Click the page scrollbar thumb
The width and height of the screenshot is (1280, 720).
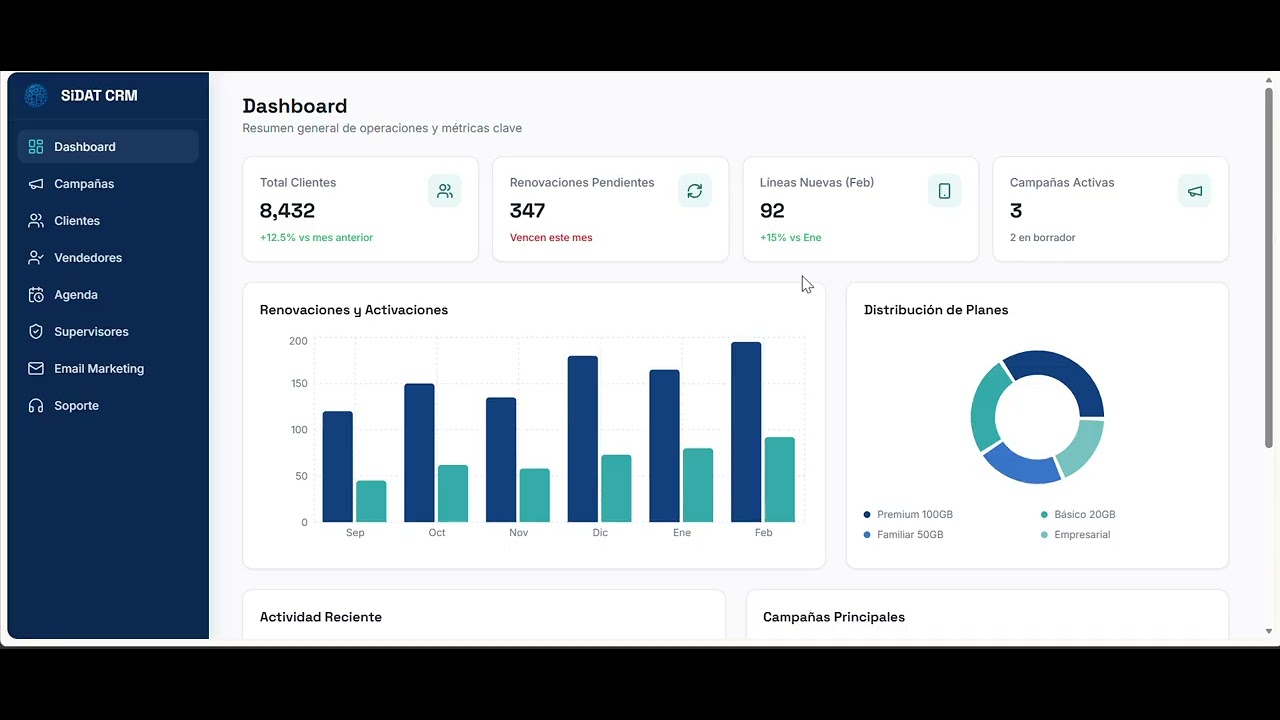1269,268
